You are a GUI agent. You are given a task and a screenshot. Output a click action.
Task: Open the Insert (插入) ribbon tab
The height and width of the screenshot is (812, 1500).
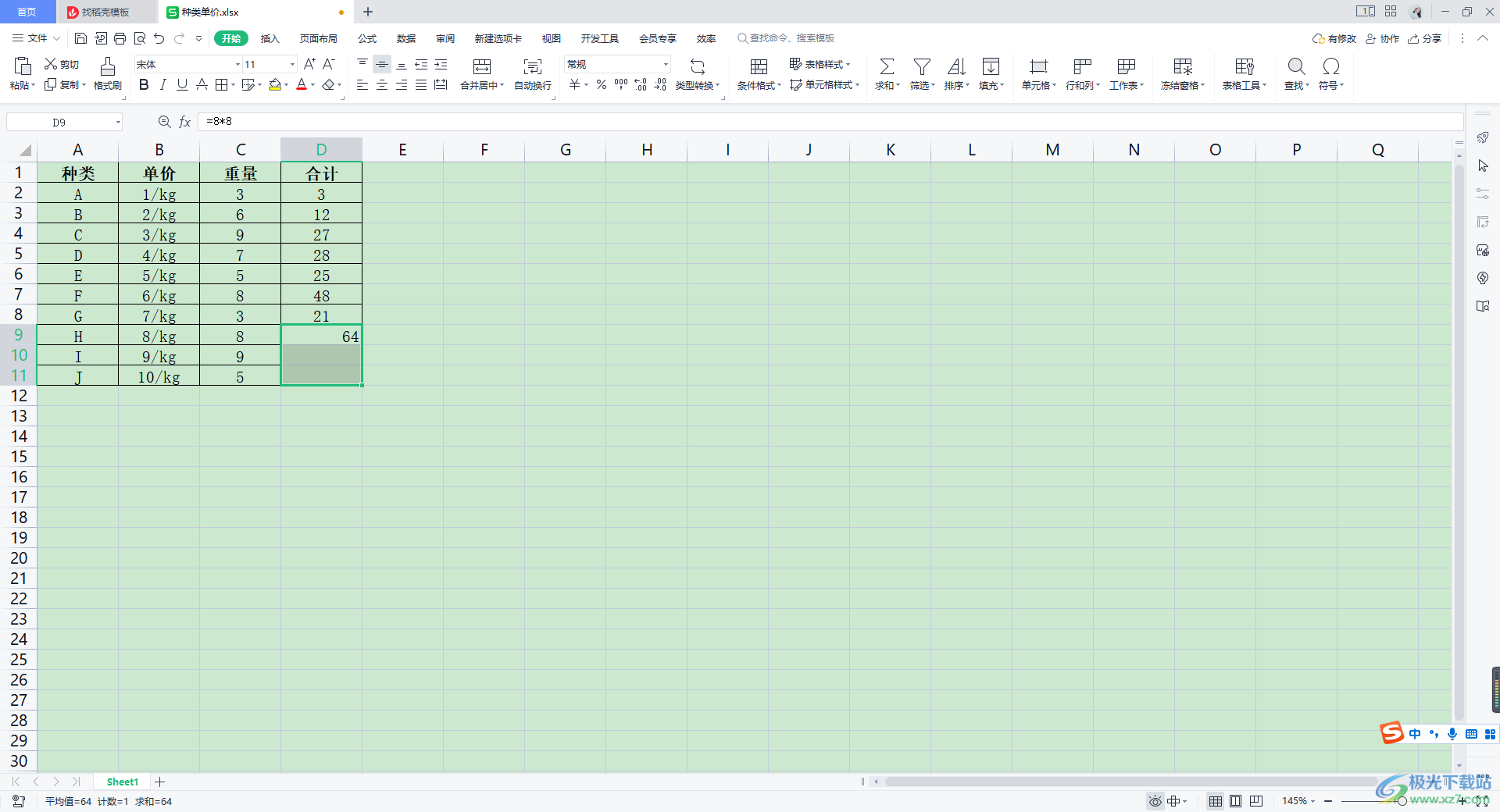click(x=270, y=38)
